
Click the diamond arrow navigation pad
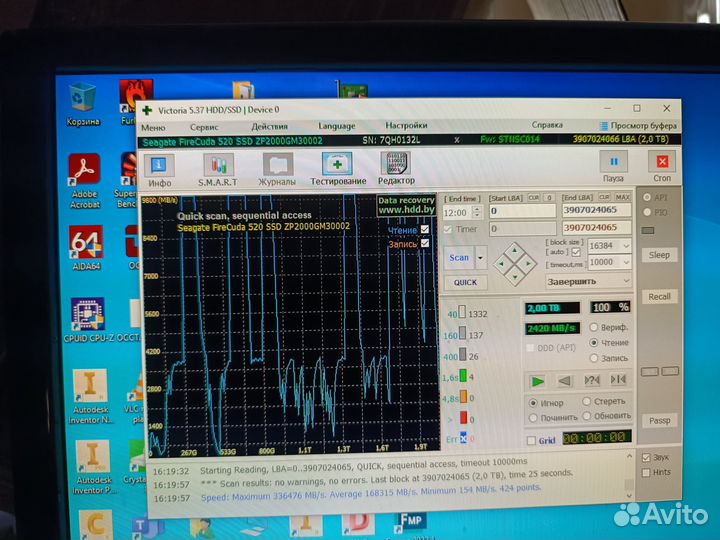tap(515, 264)
